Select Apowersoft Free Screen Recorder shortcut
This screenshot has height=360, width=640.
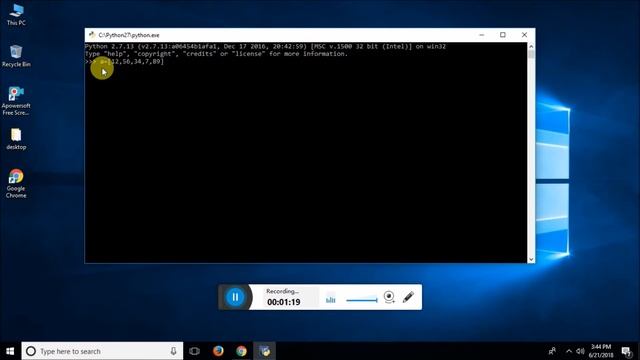point(16,101)
